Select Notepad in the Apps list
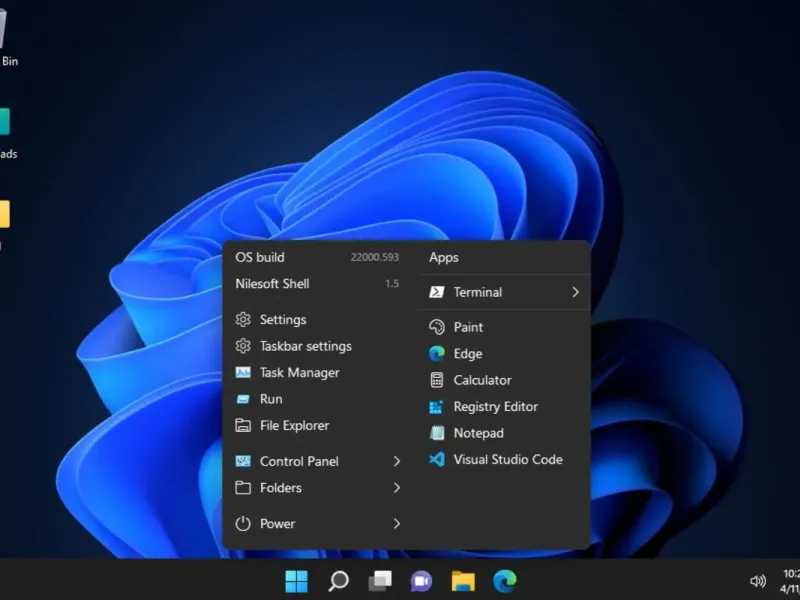 pyautogui.click(x=504, y=433)
